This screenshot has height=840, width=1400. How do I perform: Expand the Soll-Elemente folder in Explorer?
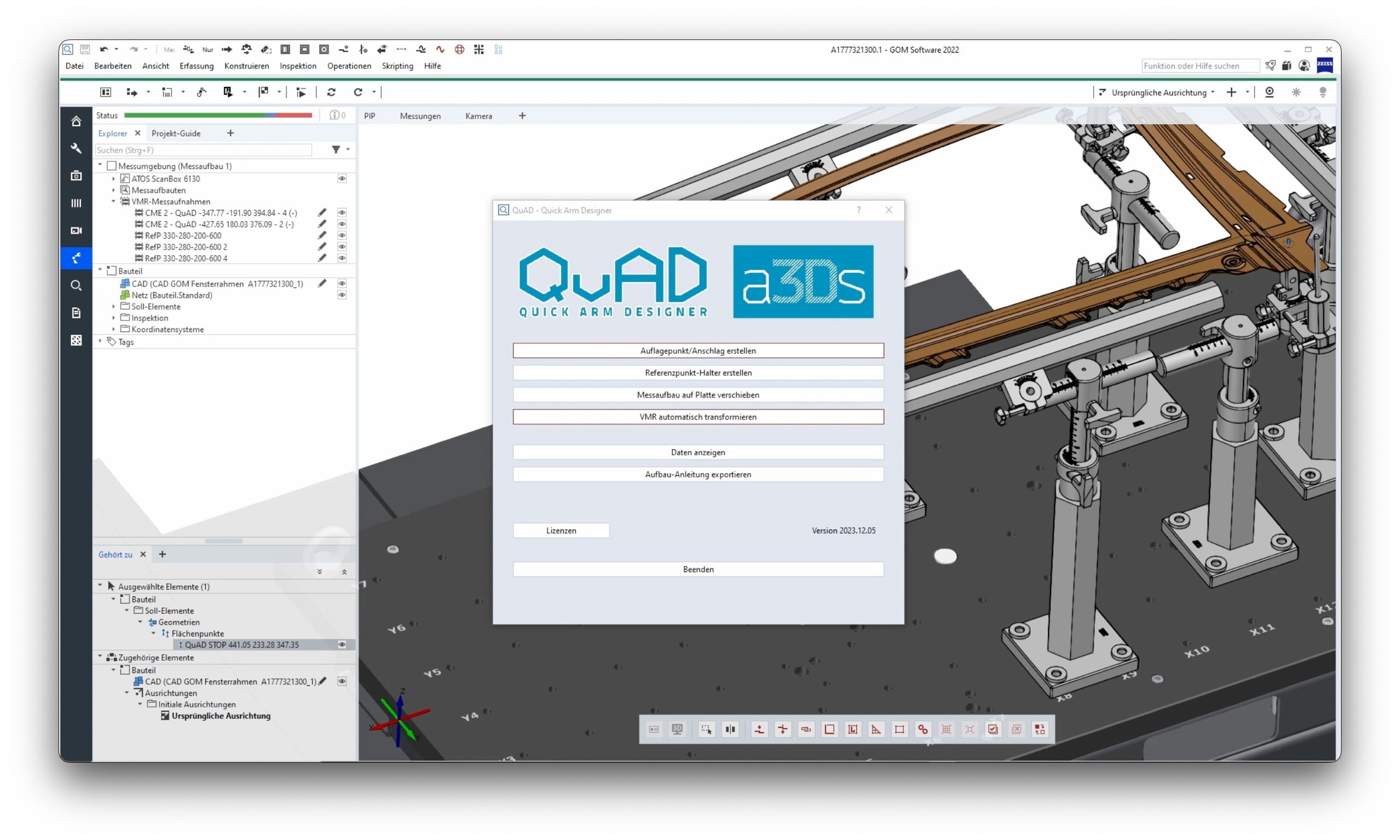(x=114, y=306)
